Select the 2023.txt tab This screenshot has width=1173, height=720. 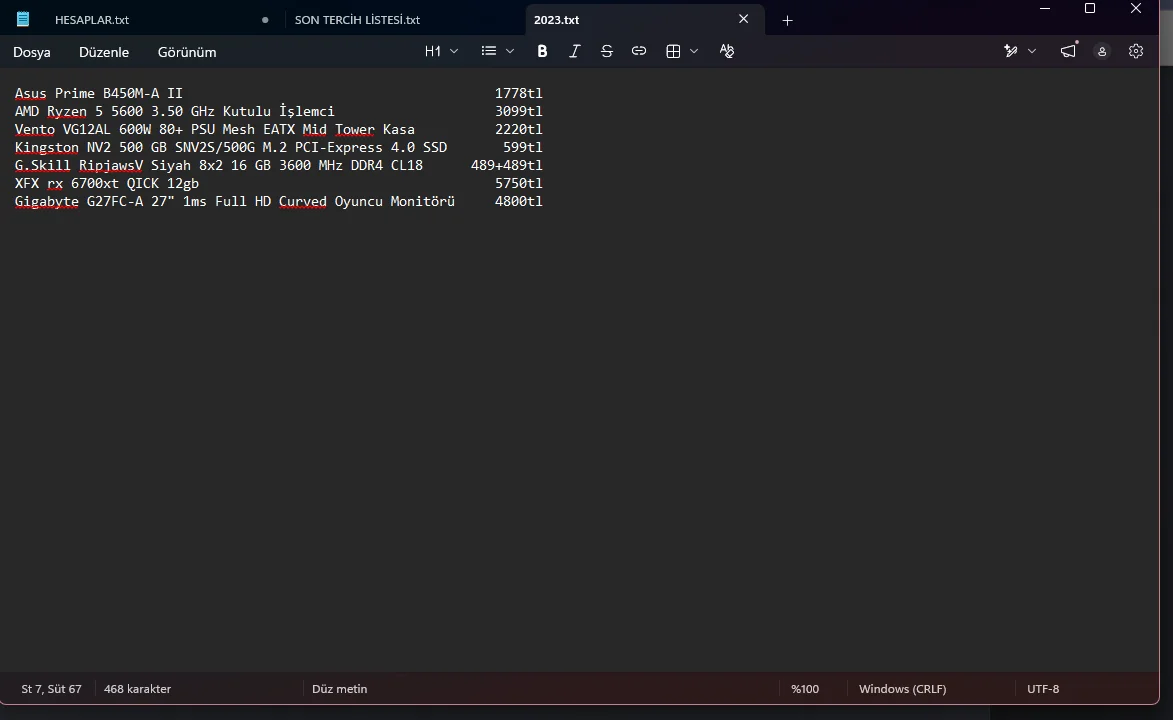[557, 20]
